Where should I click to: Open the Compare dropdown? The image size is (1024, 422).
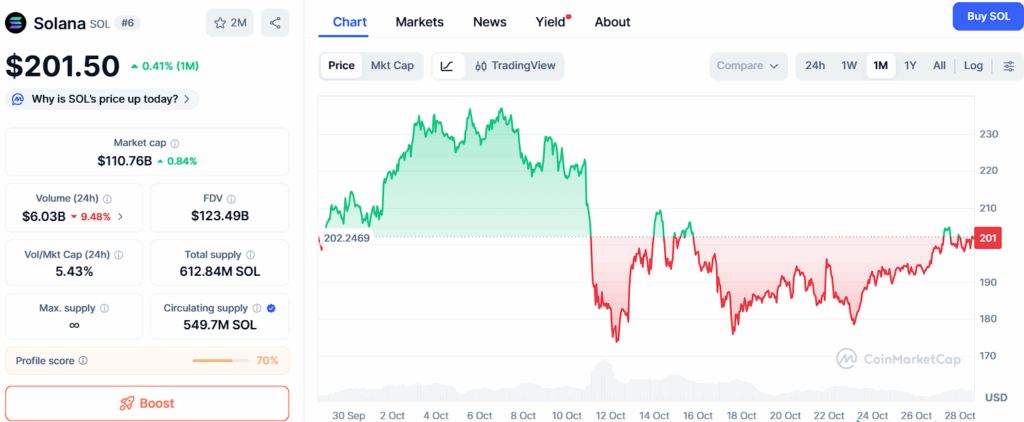[x=748, y=66]
